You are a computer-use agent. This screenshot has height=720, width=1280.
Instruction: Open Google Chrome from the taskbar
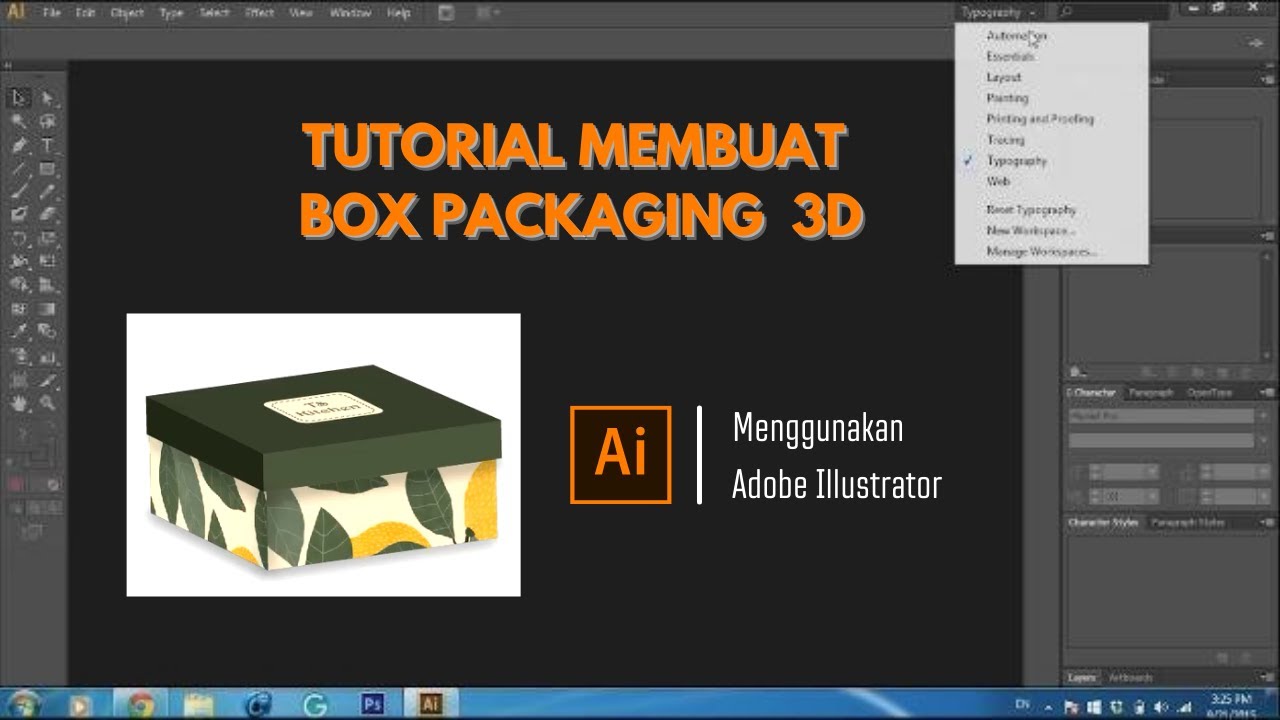click(141, 704)
